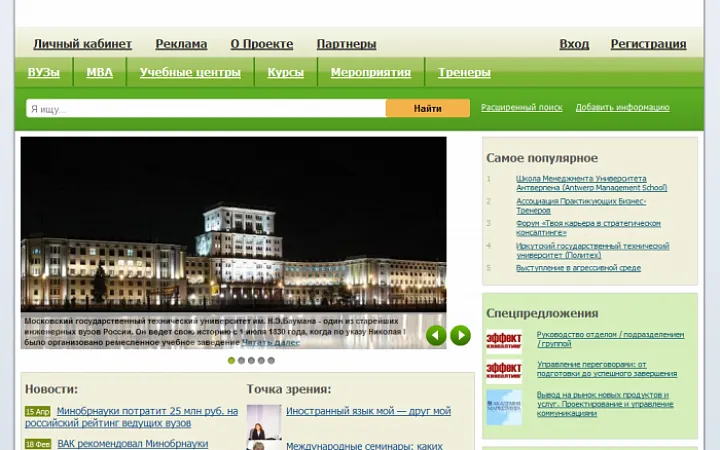Open Выступление в агрессивной среде link
This screenshot has width=720, height=450.
point(578,268)
